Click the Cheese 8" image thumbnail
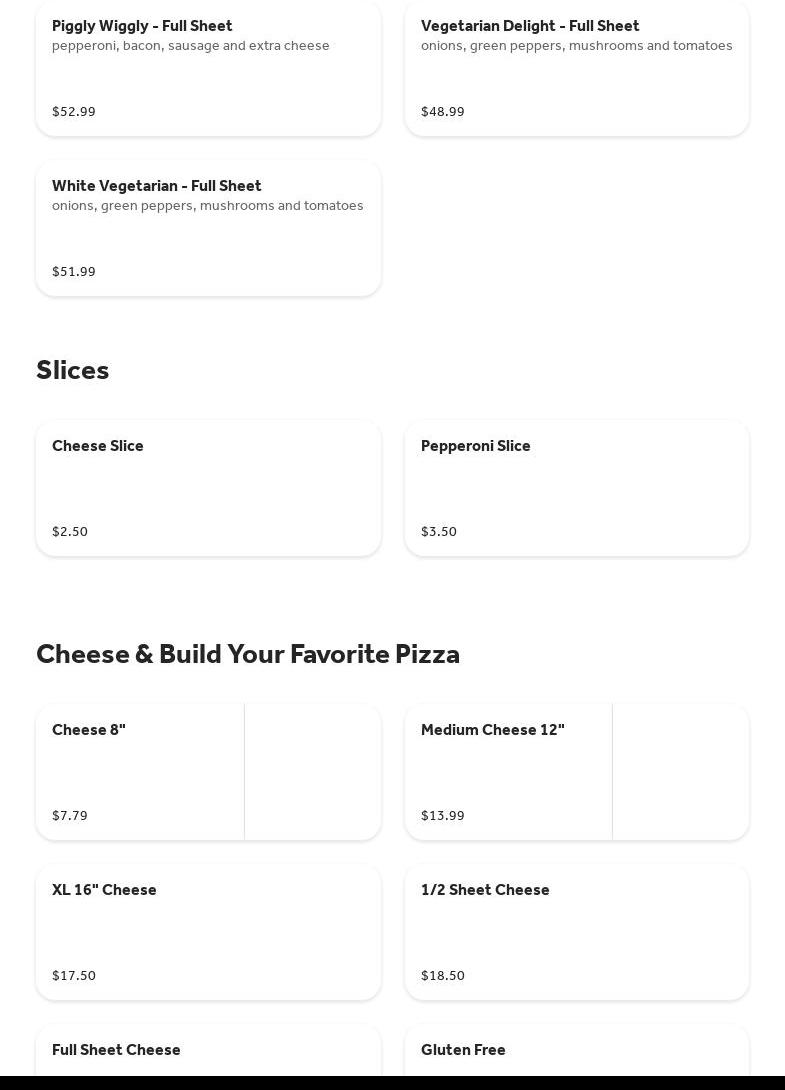785x1090 pixels. pyautogui.click(x=312, y=772)
